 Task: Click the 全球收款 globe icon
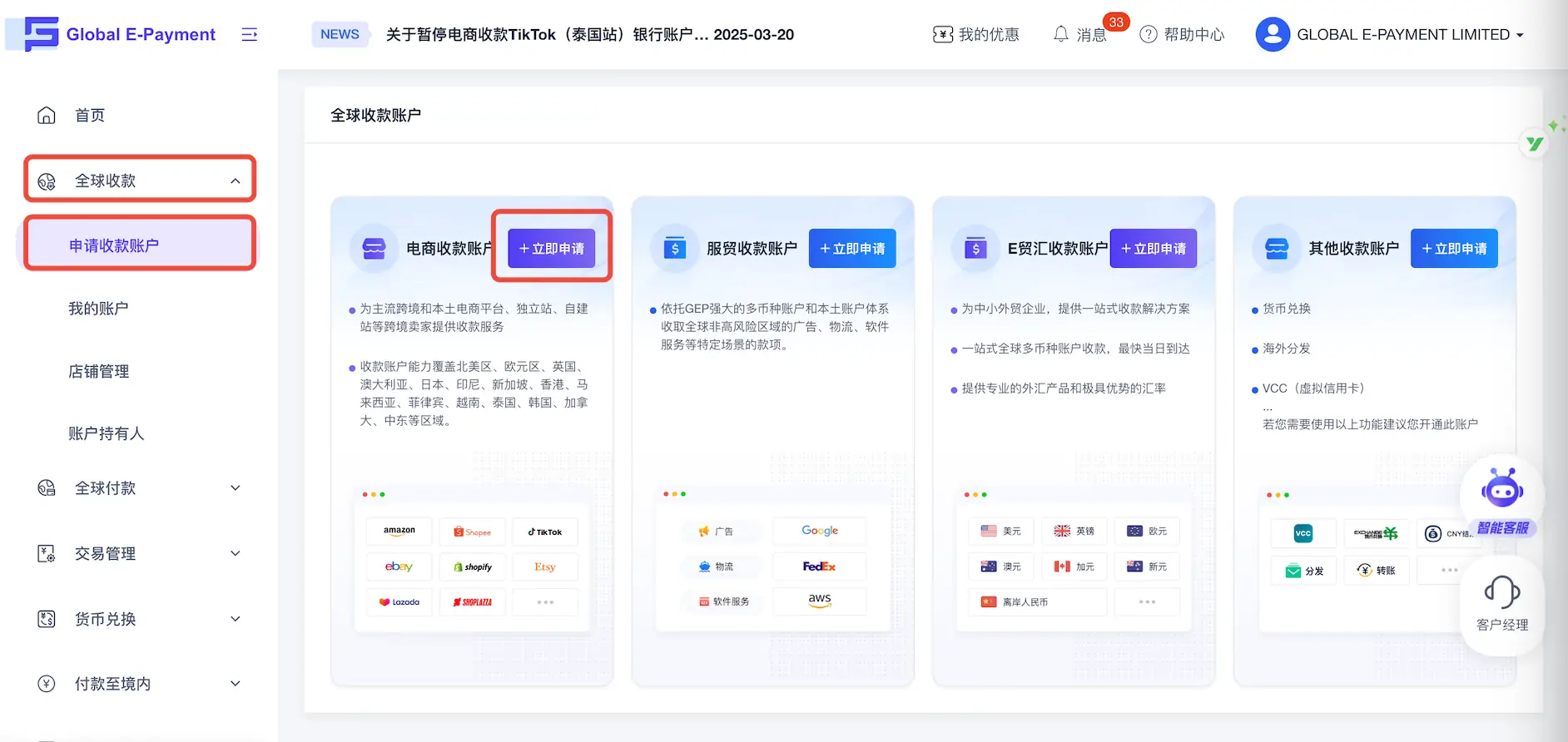click(47, 181)
